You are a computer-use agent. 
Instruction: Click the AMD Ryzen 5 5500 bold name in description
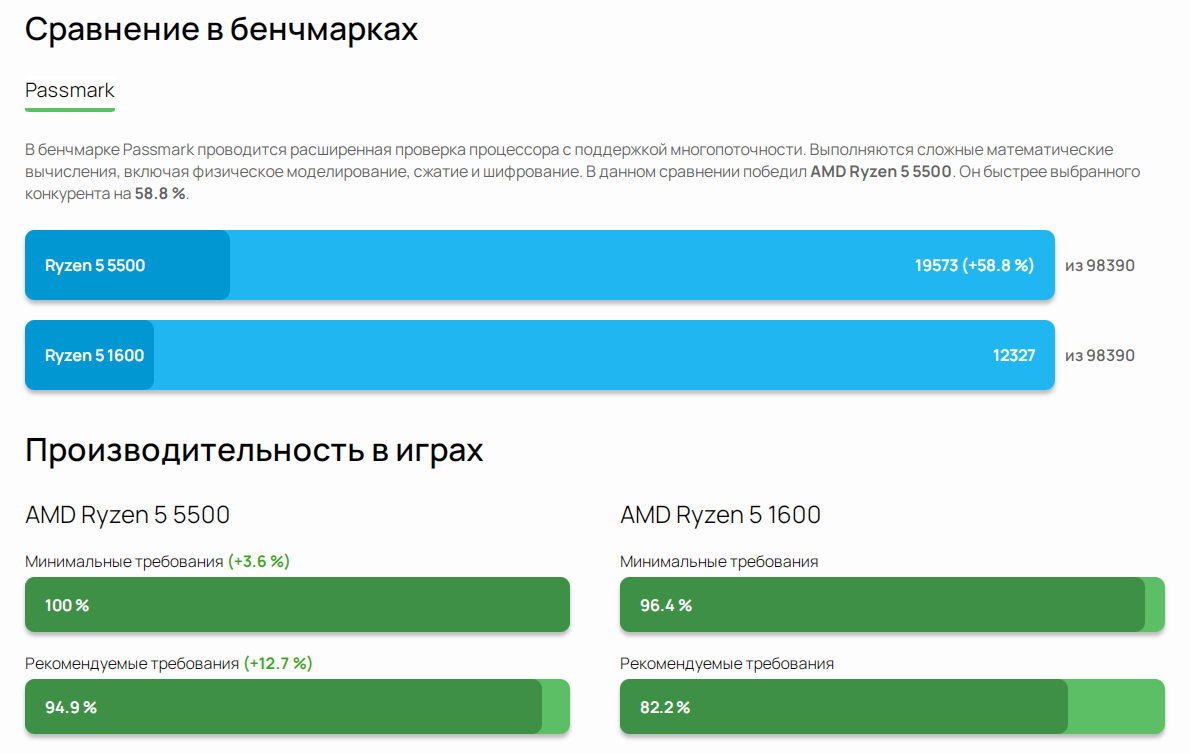click(x=880, y=172)
